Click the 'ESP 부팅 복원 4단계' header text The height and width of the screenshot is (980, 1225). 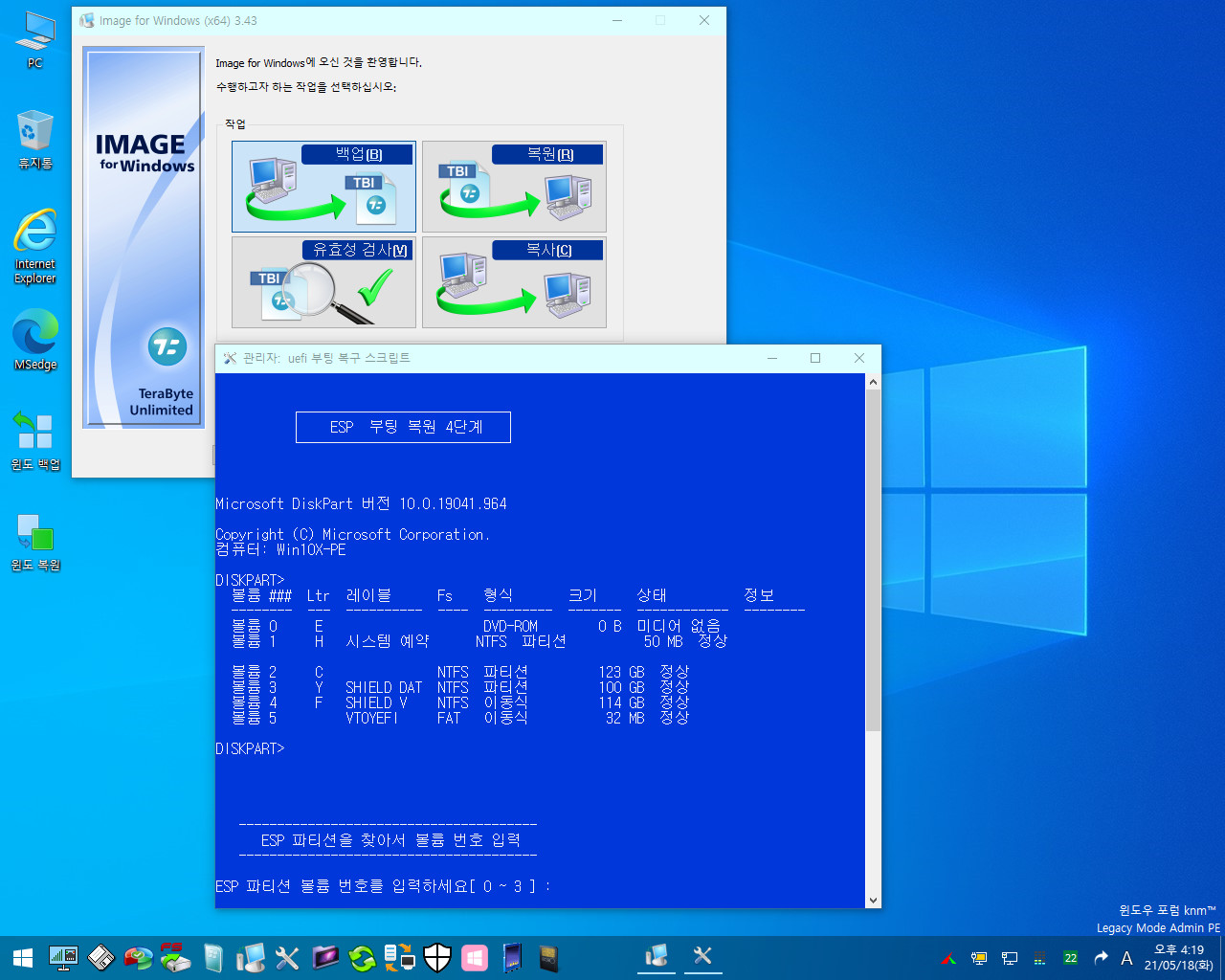(x=406, y=427)
